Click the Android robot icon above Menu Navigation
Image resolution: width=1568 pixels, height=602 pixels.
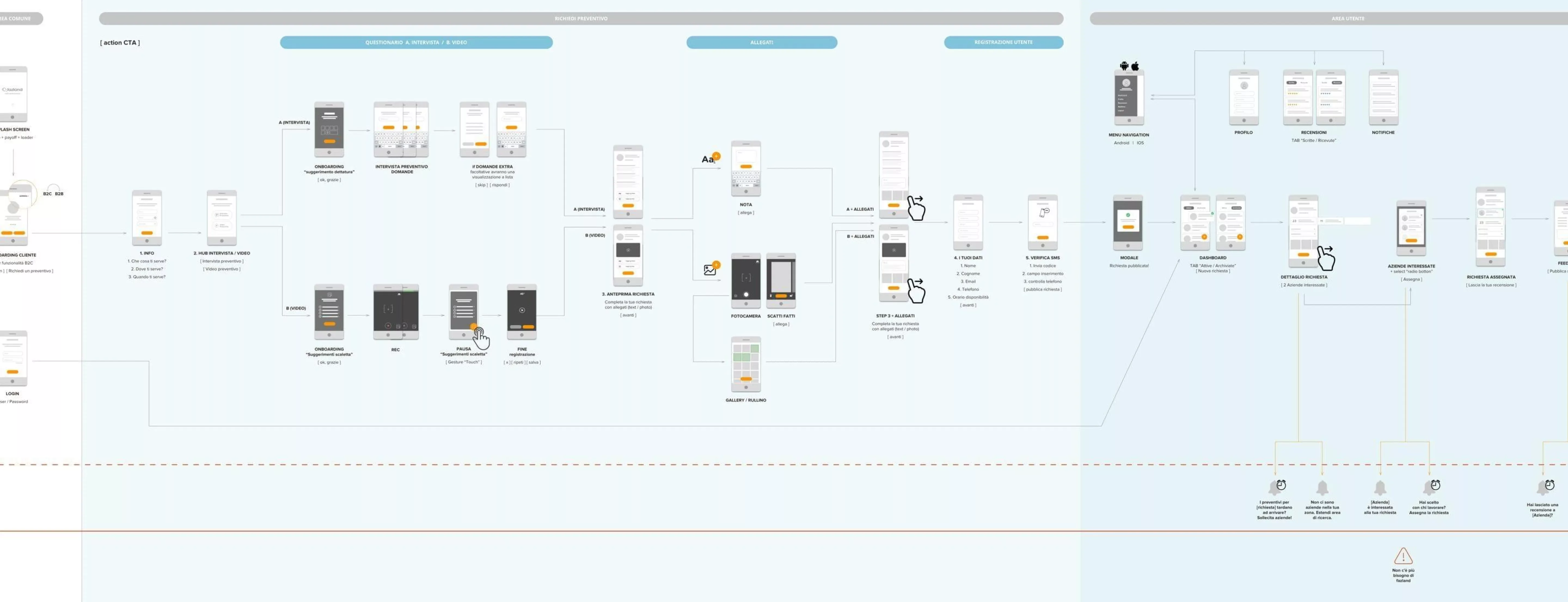tap(1124, 66)
